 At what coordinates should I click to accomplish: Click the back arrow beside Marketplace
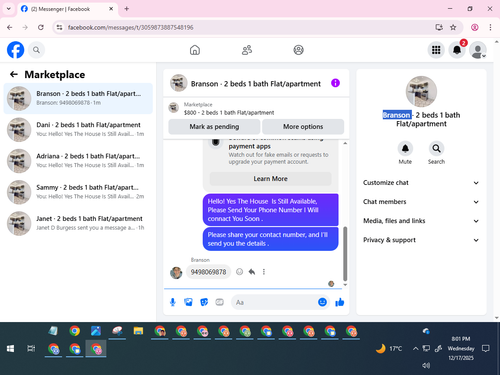14,74
